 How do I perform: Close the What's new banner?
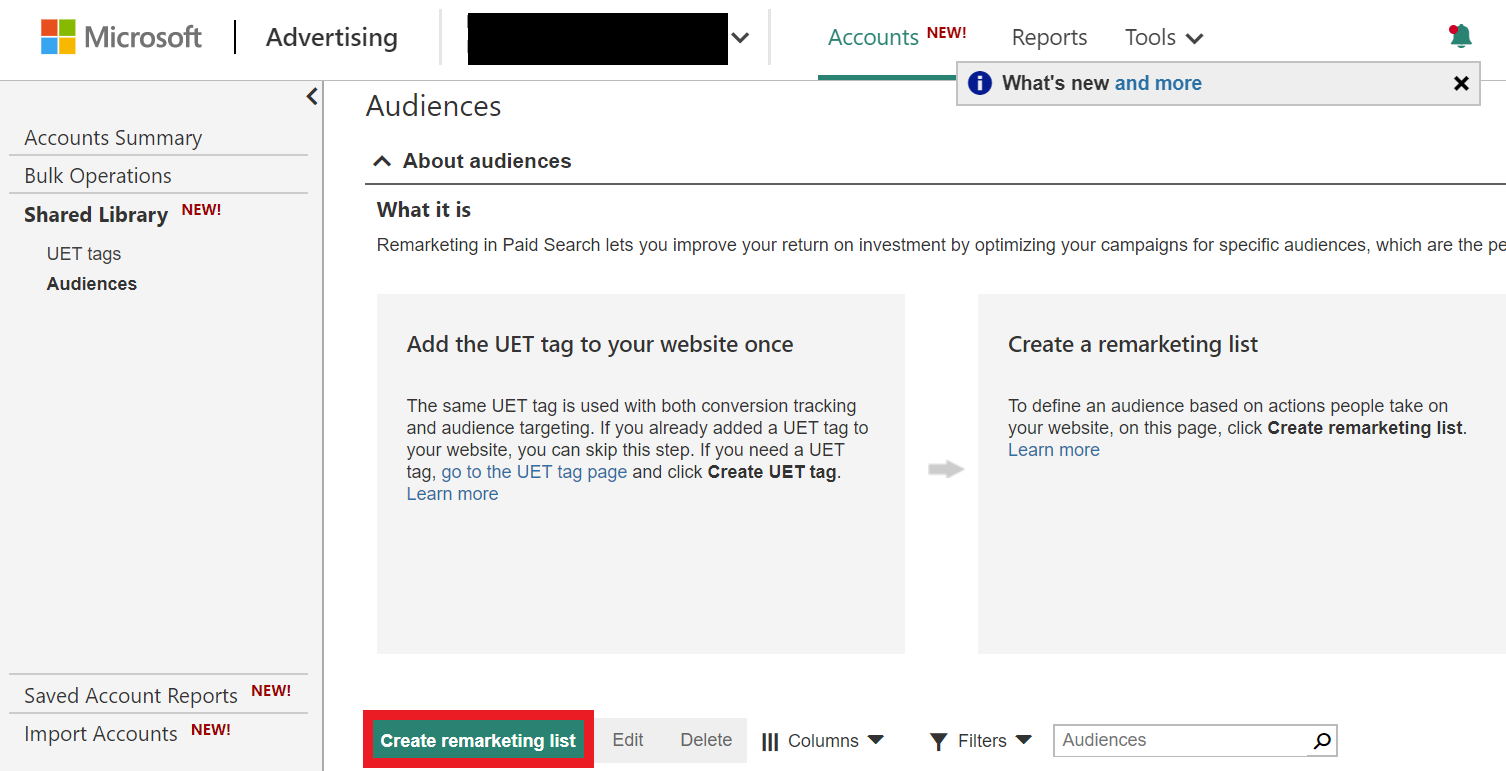point(1461,84)
